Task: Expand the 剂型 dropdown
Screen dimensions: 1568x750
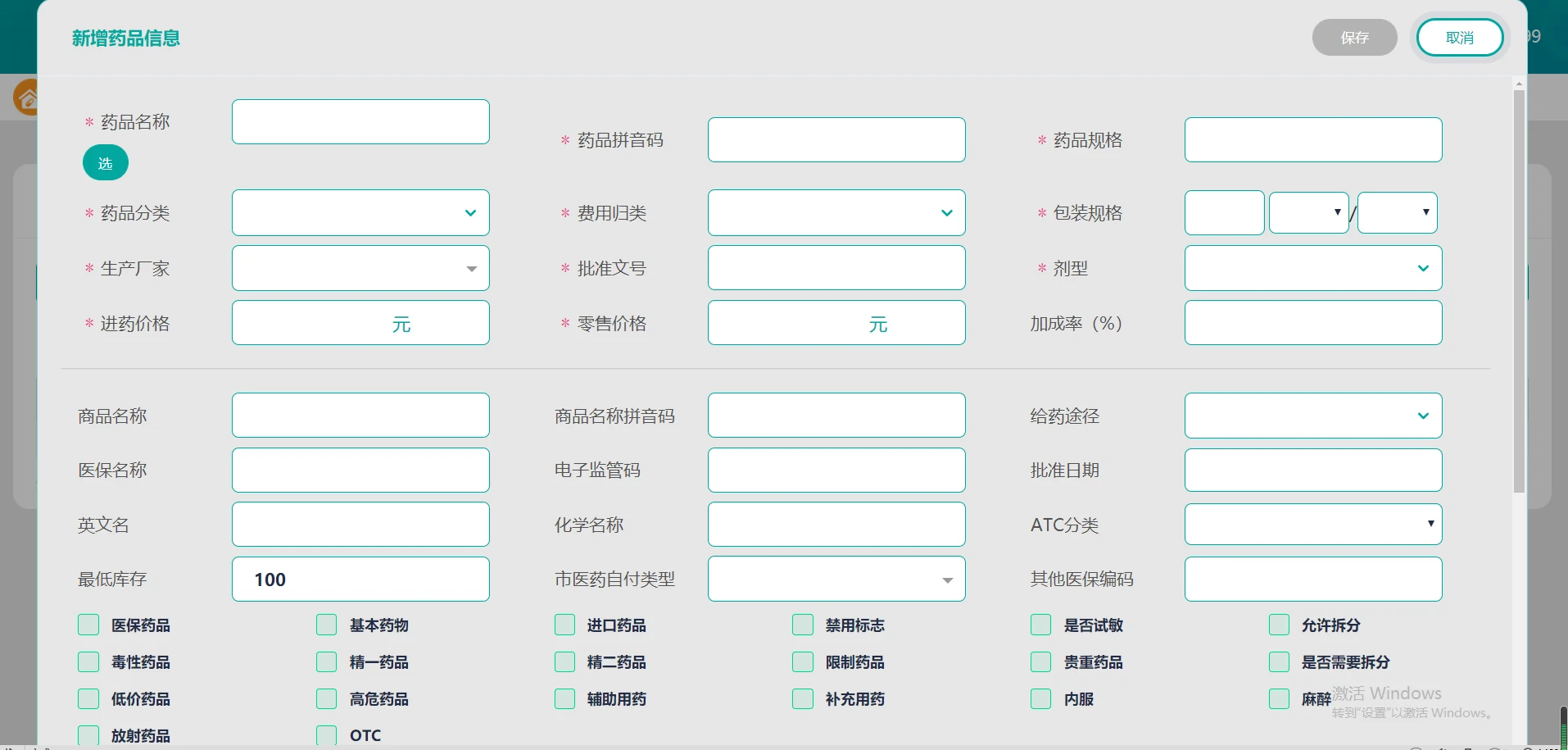Action: point(1423,268)
